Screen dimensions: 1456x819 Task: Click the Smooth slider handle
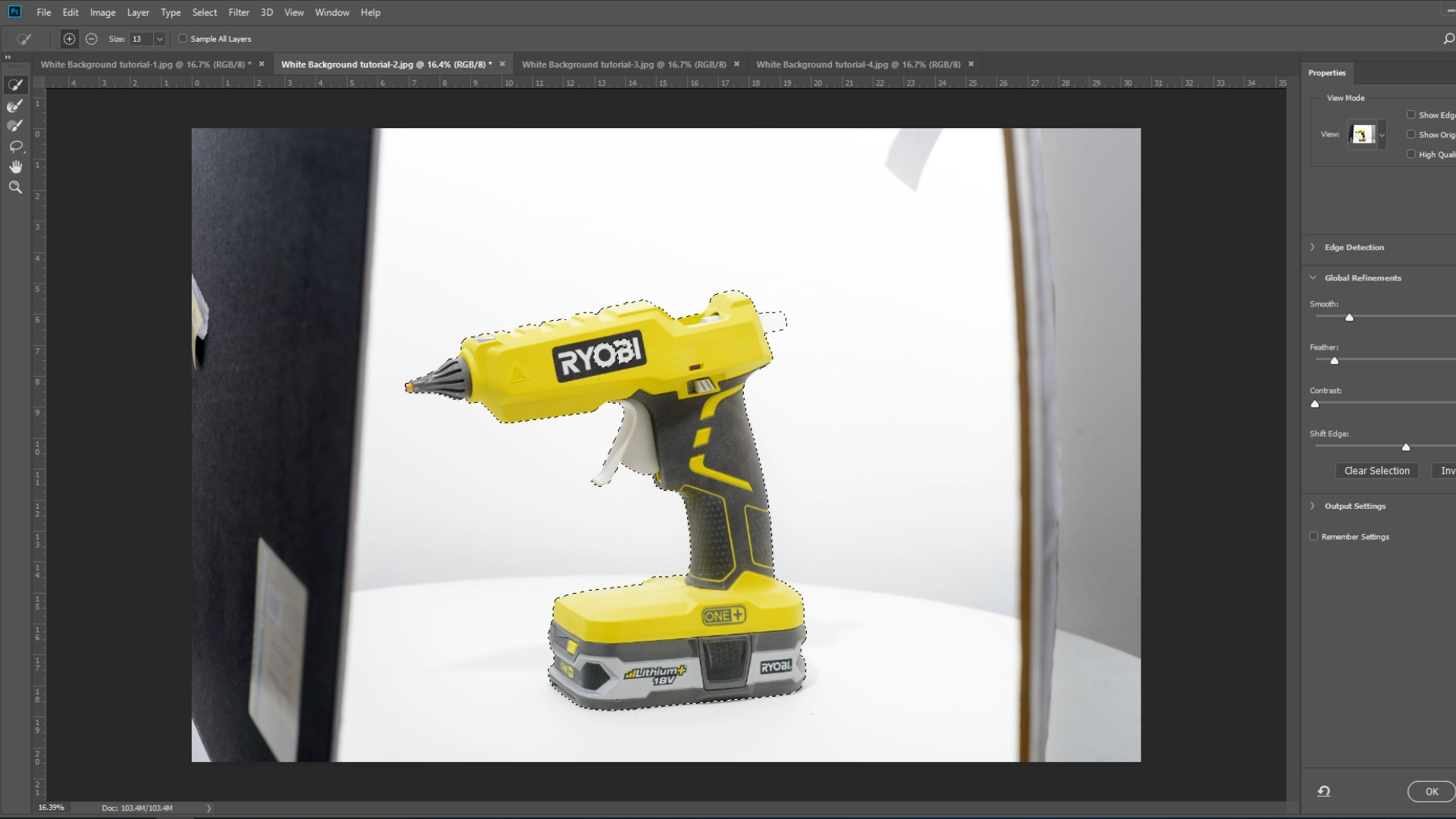pyautogui.click(x=1349, y=318)
